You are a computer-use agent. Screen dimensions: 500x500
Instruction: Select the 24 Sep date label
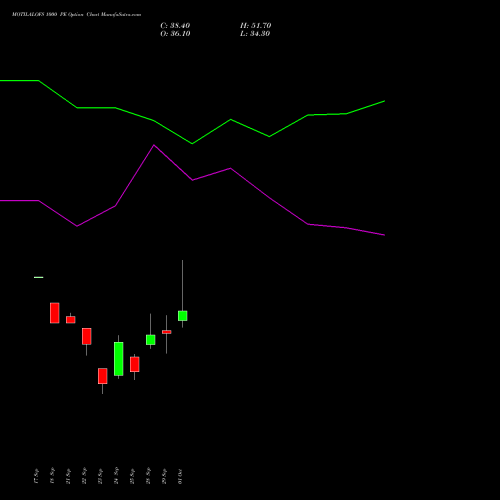point(116,476)
